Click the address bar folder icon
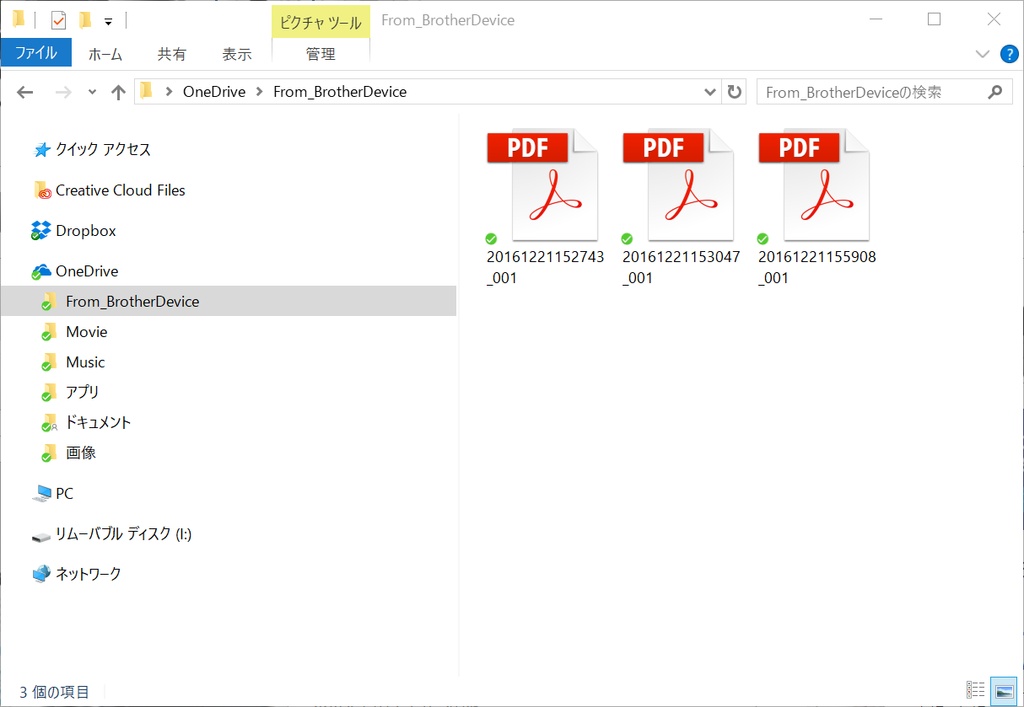 tap(147, 91)
